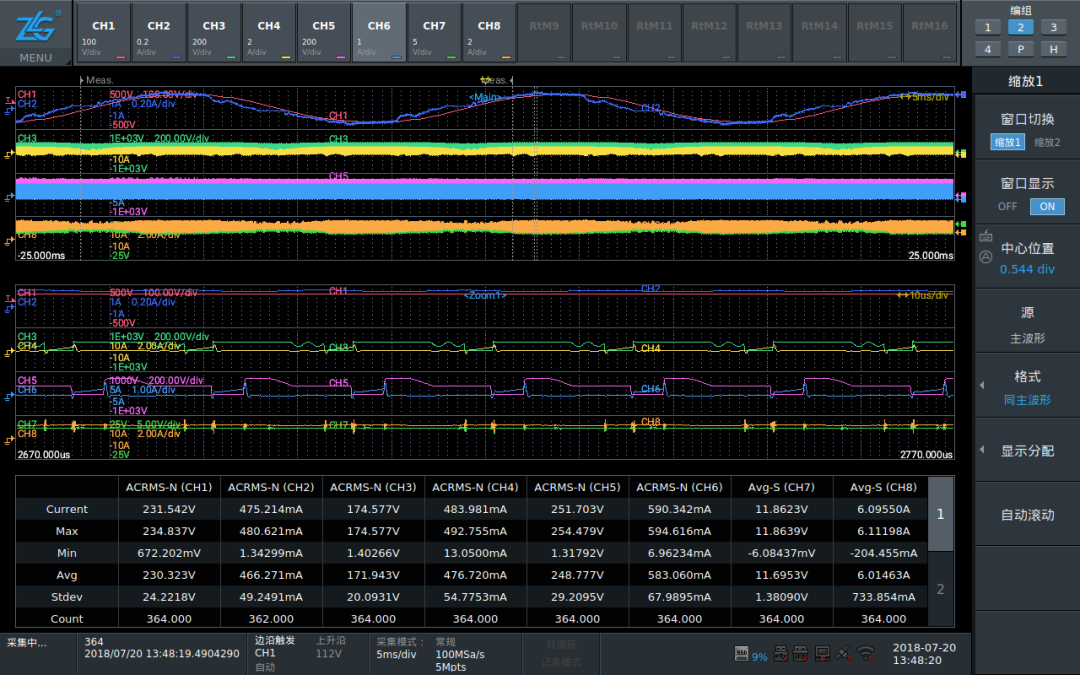1080x675 pixels.
Task: Click the SSD storage status icon
Action: [742, 654]
